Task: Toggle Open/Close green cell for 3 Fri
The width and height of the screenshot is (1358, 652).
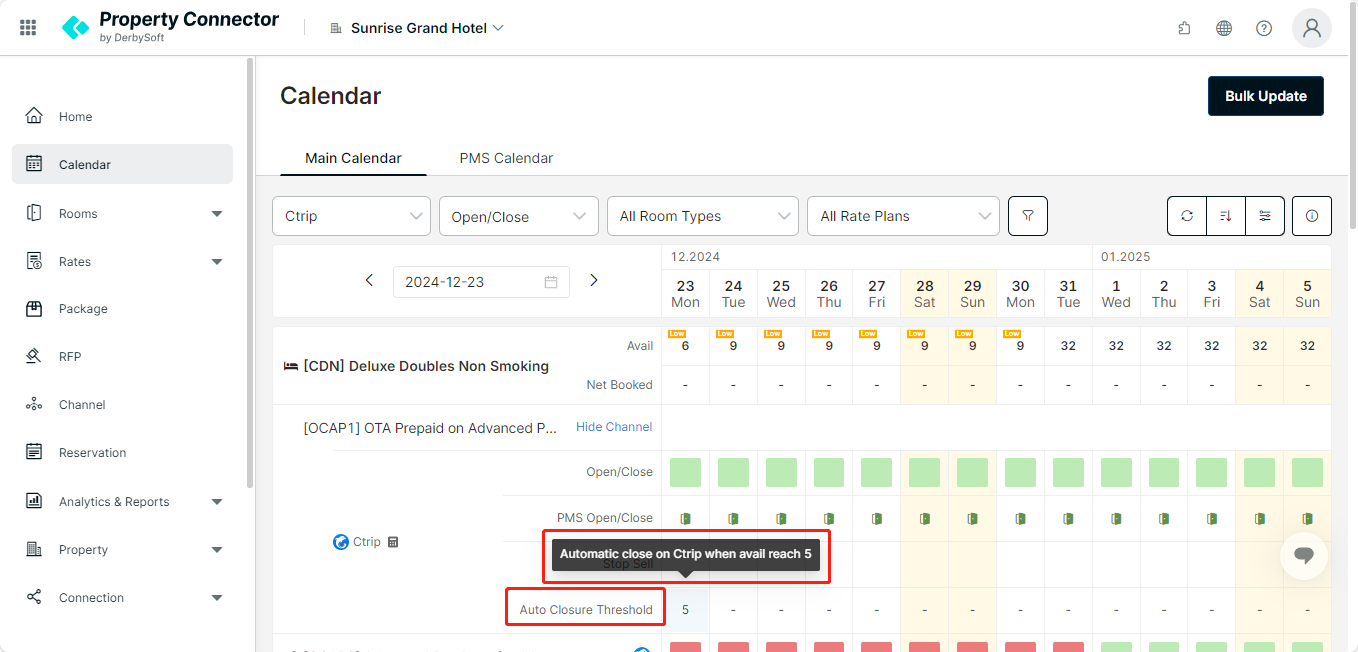Action: coord(1212,472)
